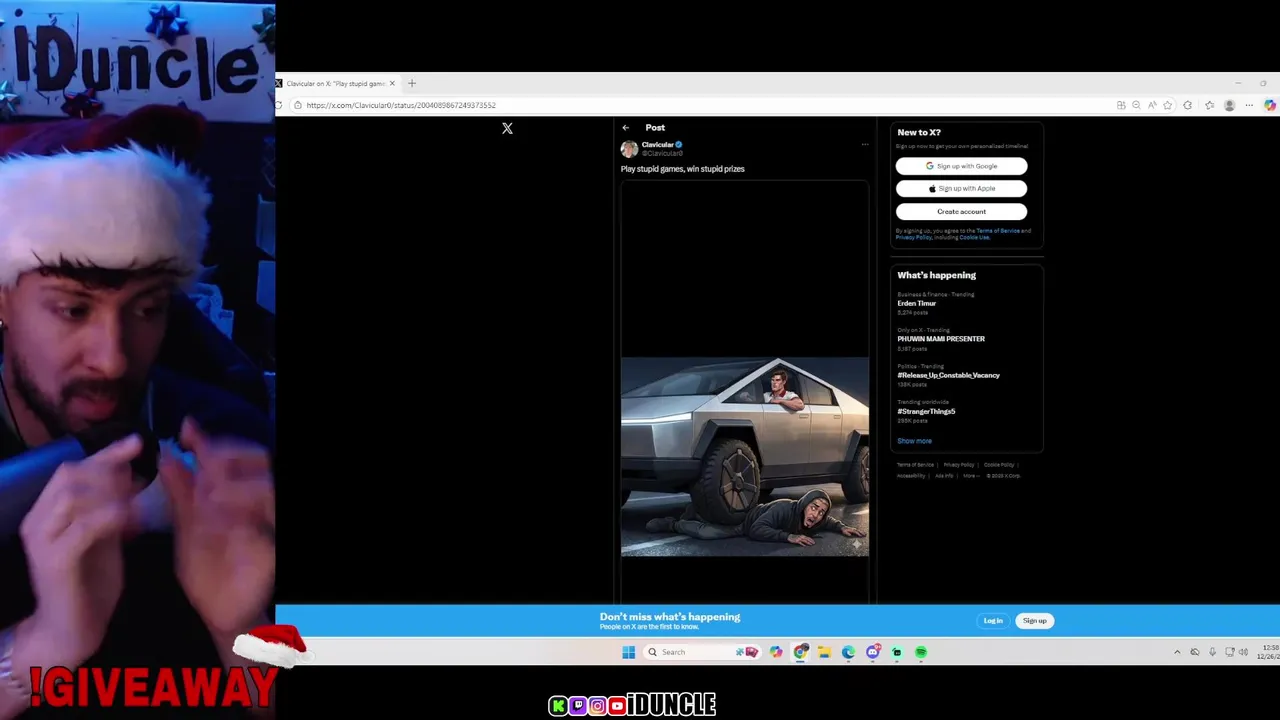1280x720 pixels.
Task: Open Discord from the taskbar
Action: click(x=873, y=652)
